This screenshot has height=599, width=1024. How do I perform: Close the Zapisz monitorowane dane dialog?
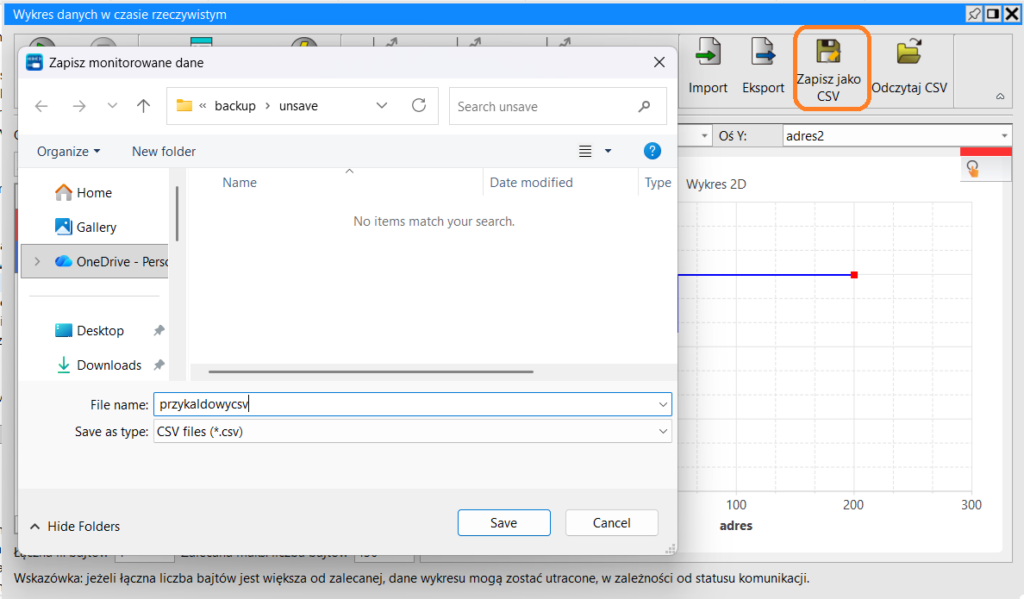[x=659, y=62]
